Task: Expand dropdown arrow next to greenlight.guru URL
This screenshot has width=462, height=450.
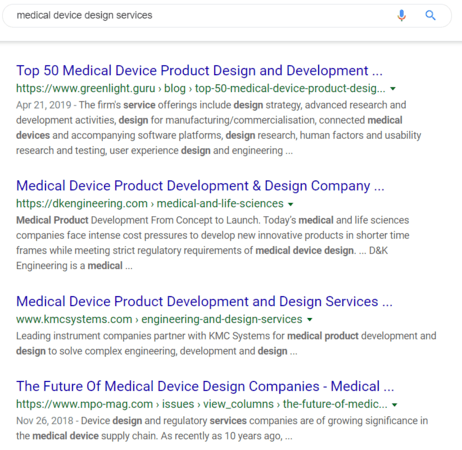Action: tap(393, 89)
